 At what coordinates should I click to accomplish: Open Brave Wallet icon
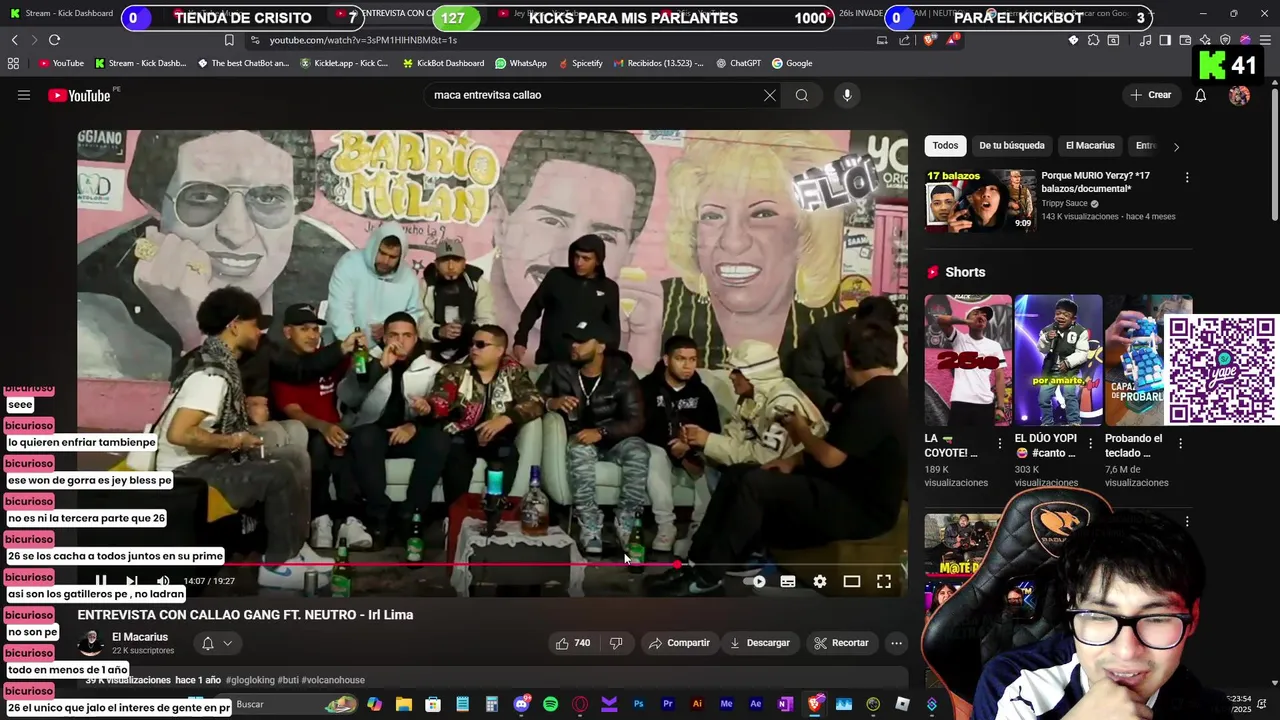pos(1185,40)
